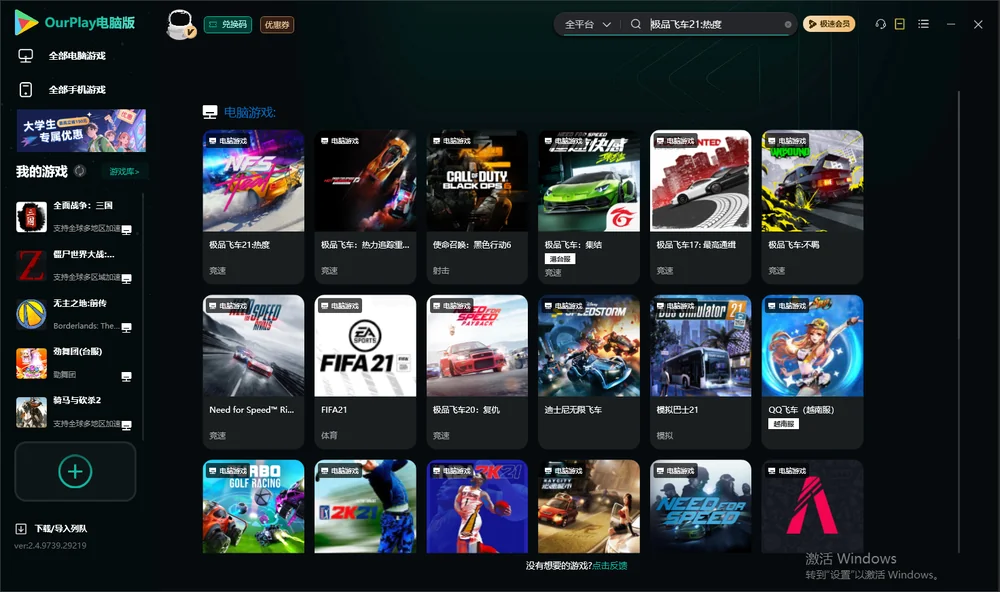Open the 极品飞车20: 复仇 game cover
This screenshot has width=1000, height=592.
pos(477,346)
